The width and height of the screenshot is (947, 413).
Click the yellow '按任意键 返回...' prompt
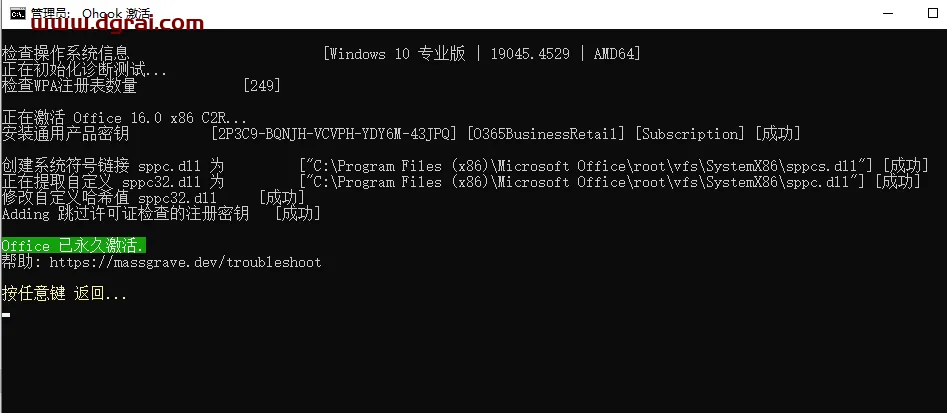click(x=64, y=295)
